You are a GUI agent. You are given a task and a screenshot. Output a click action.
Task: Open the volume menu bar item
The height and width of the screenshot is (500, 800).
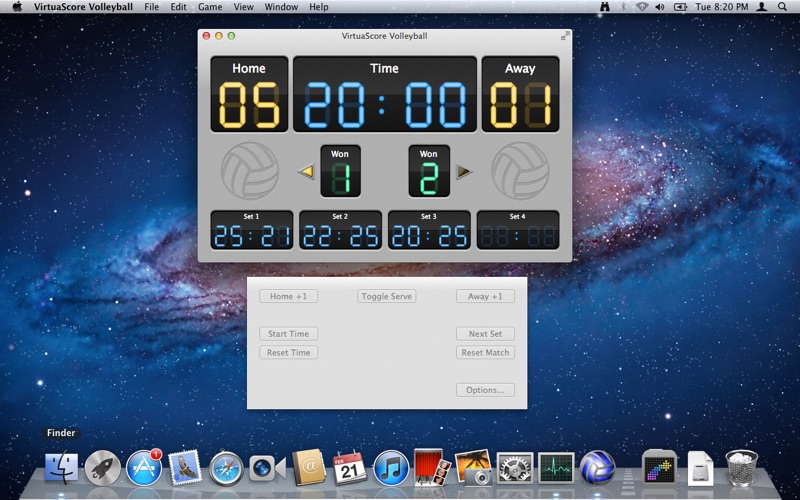(660, 7)
